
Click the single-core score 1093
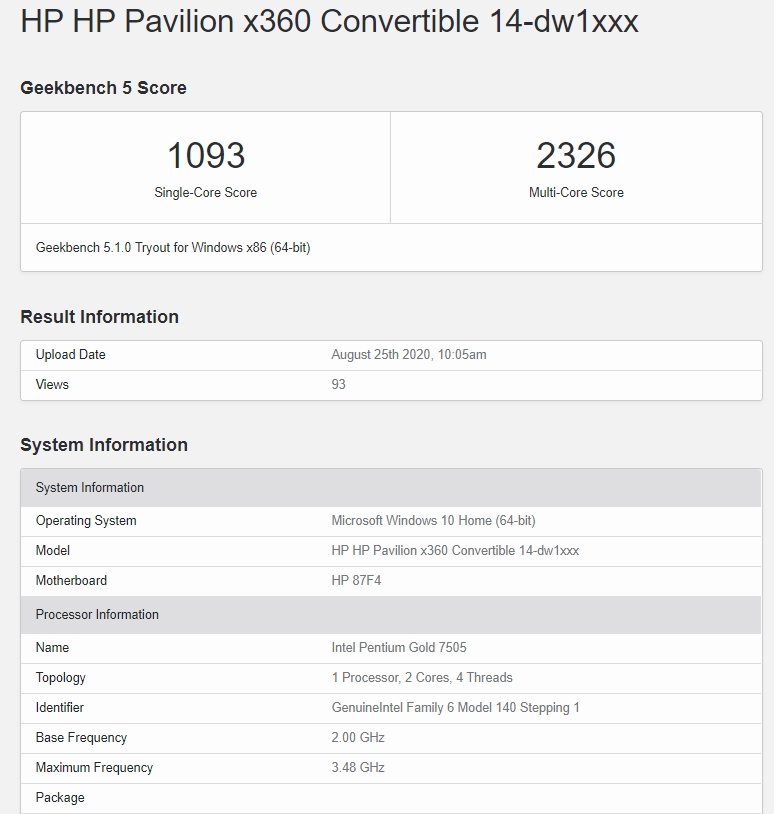tap(205, 156)
